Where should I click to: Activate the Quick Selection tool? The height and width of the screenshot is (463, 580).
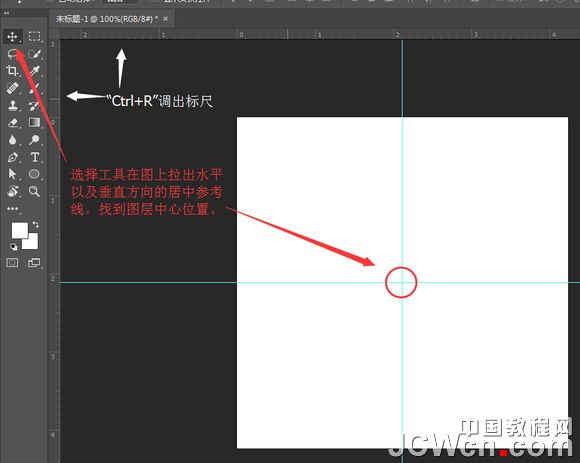pos(34,54)
